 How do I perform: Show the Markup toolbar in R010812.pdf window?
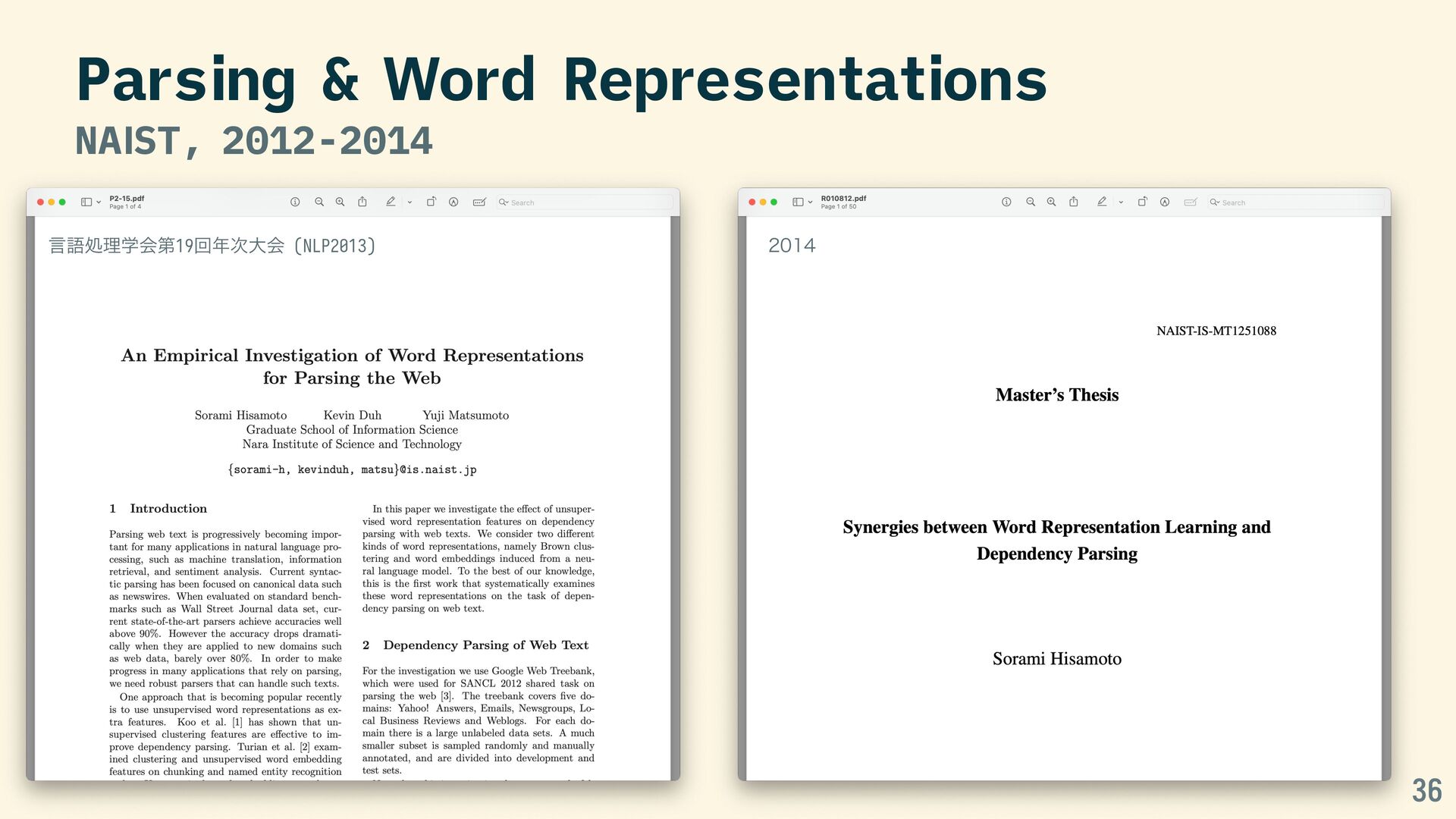pyautogui.click(x=1165, y=202)
